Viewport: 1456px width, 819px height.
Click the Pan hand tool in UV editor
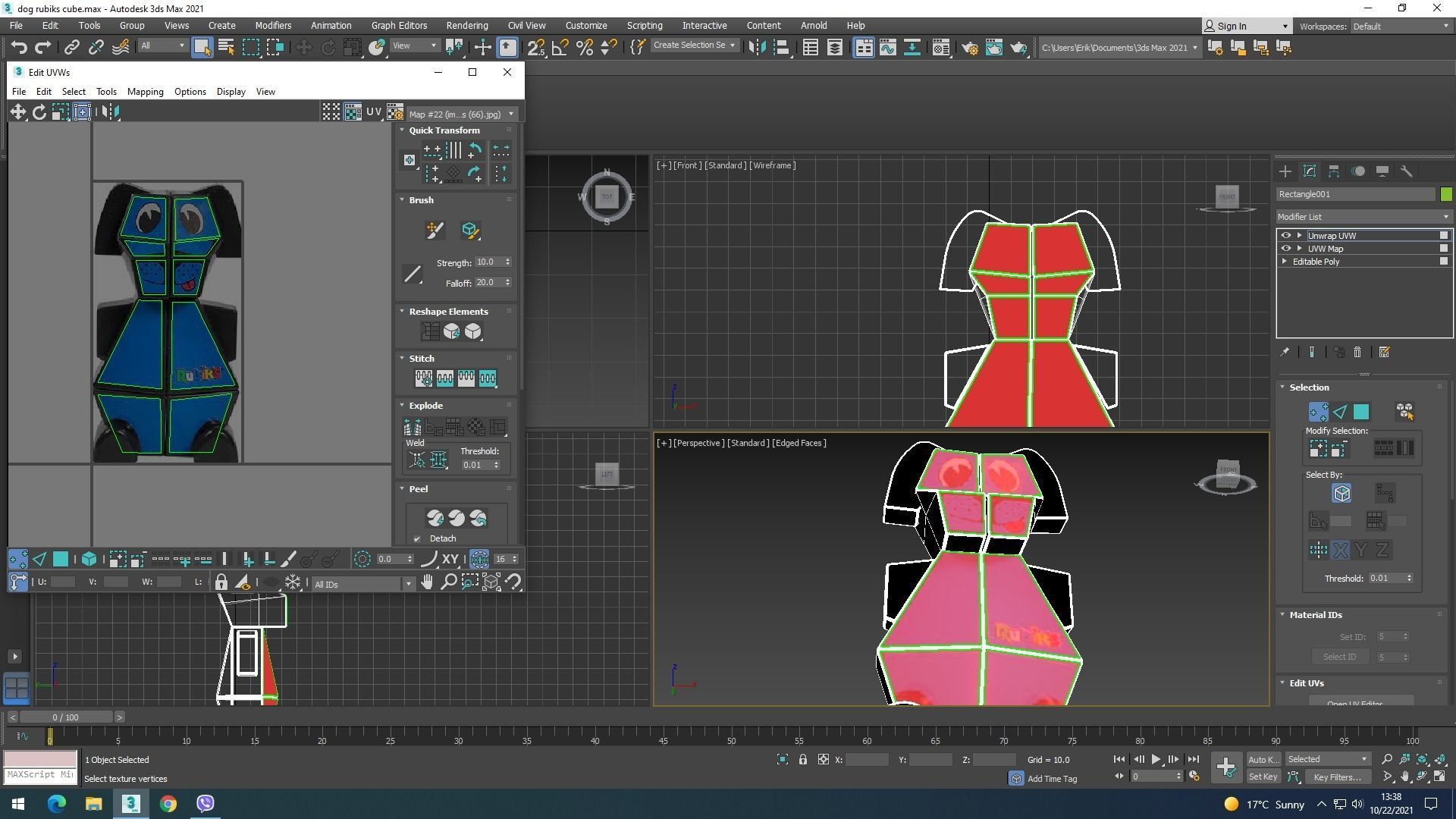click(x=427, y=582)
